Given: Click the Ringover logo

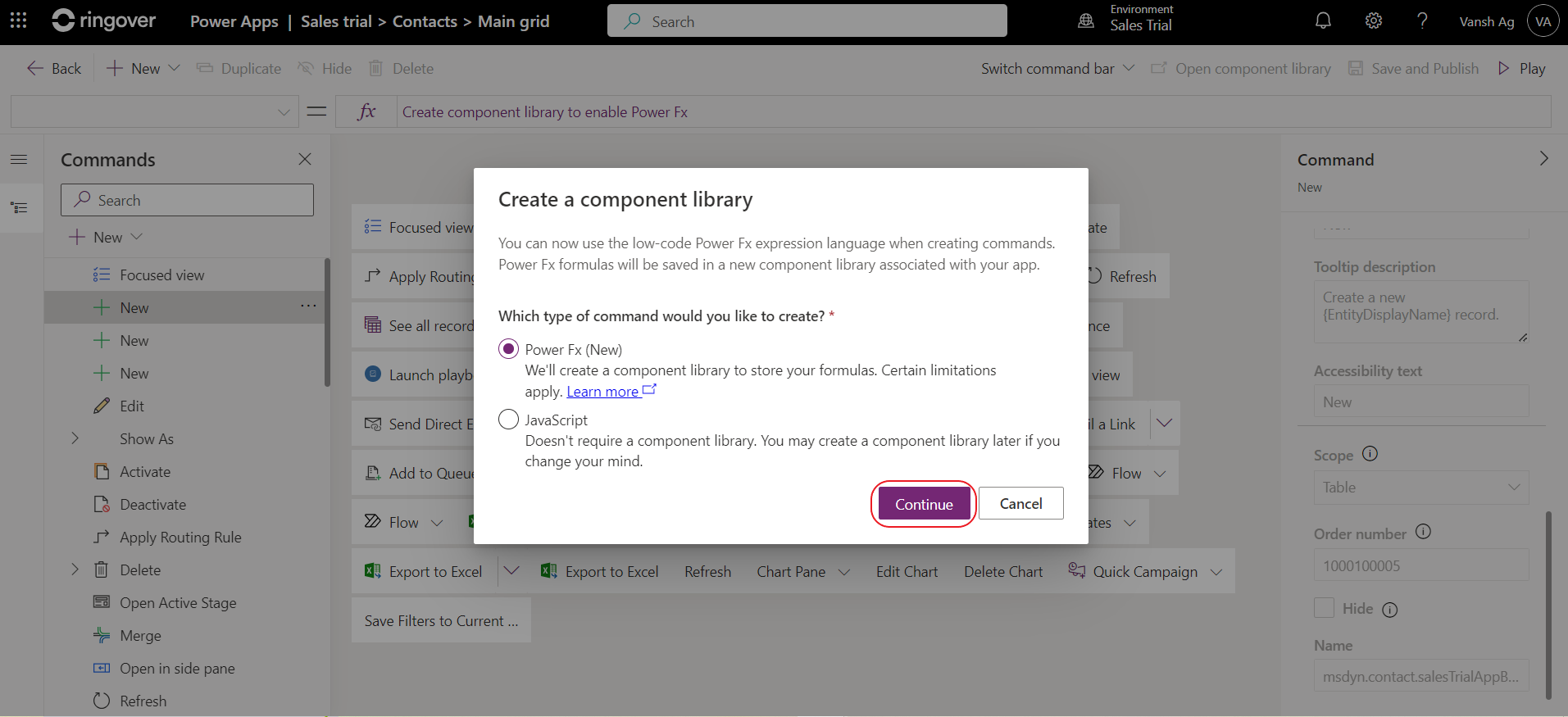Looking at the screenshot, I should pos(104,21).
